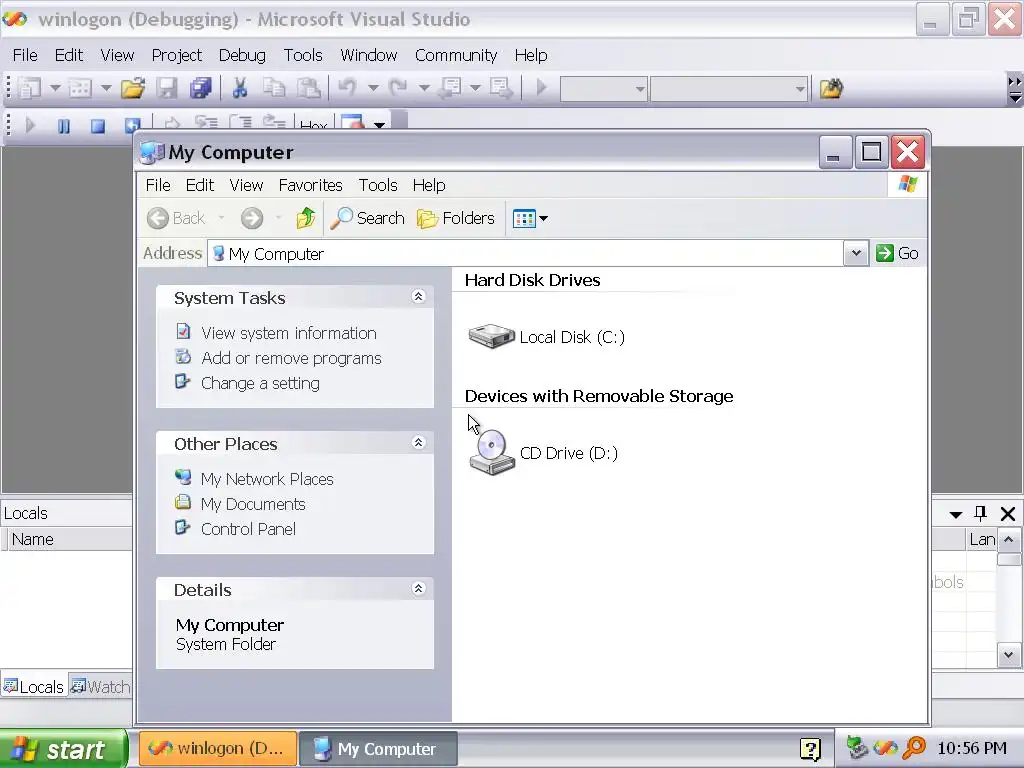Click the Redo arrow icon
1024x768 pixels.
[398, 87]
